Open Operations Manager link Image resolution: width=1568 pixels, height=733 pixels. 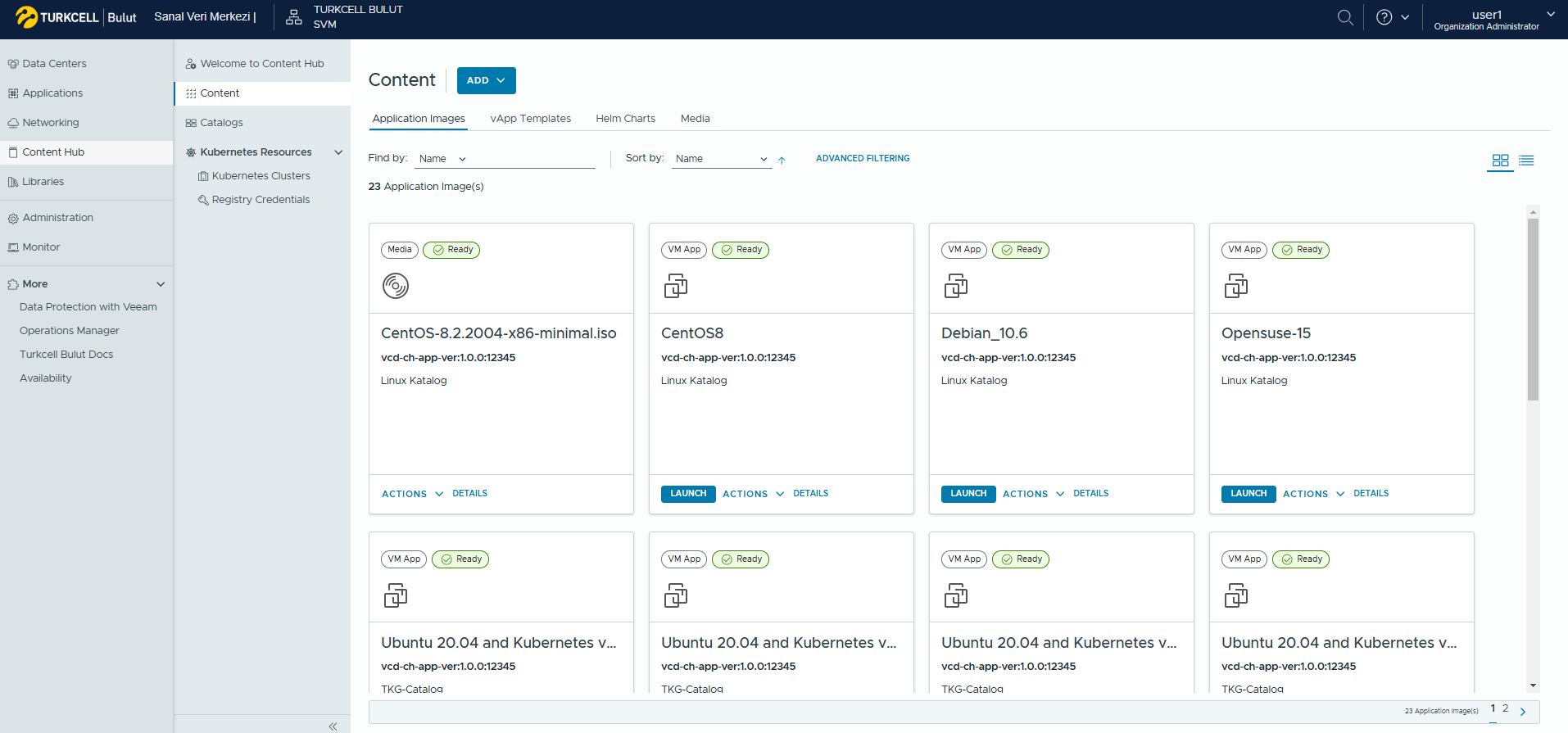pos(70,331)
